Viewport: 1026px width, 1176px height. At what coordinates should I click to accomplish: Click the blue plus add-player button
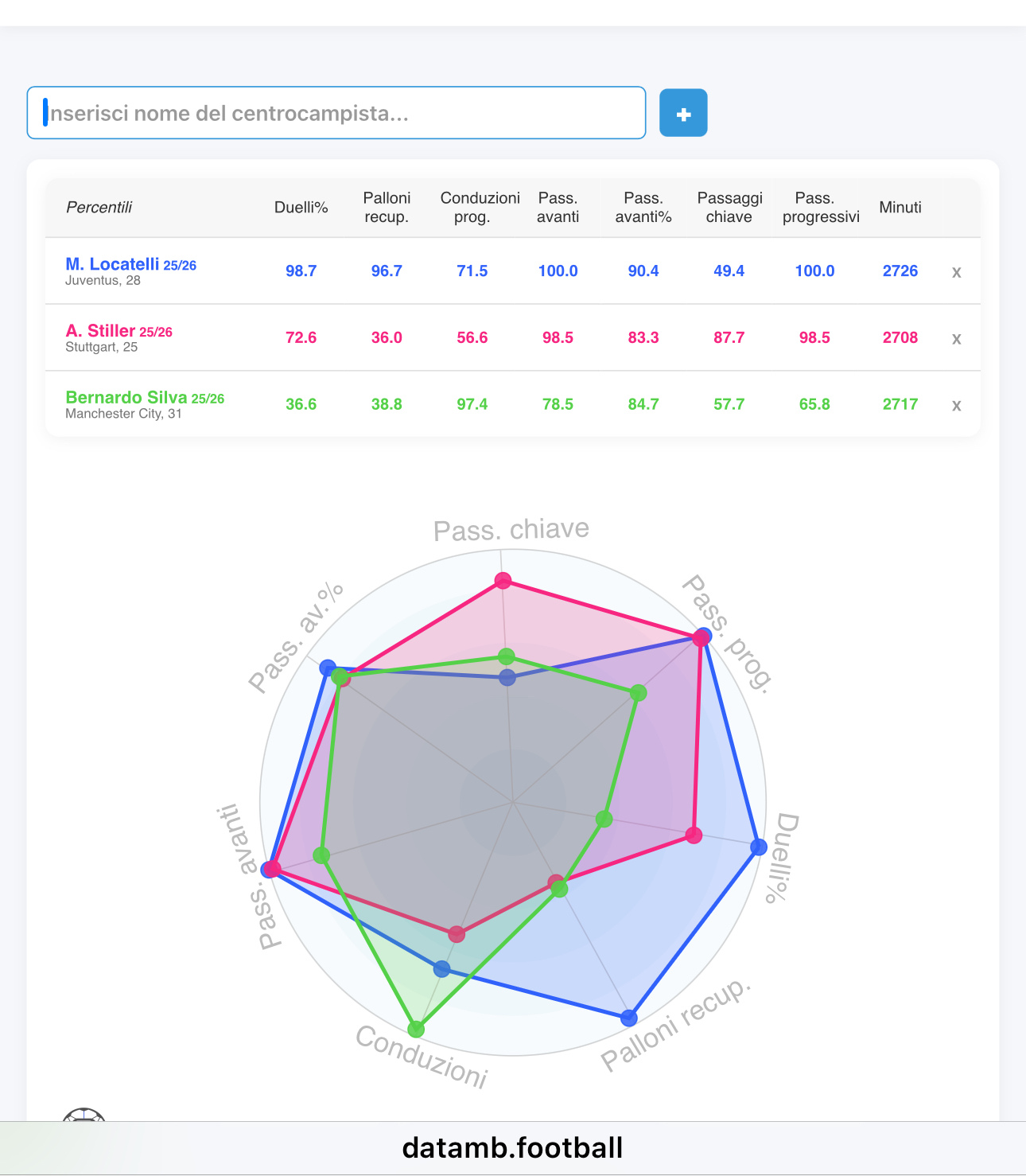coord(683,113)
